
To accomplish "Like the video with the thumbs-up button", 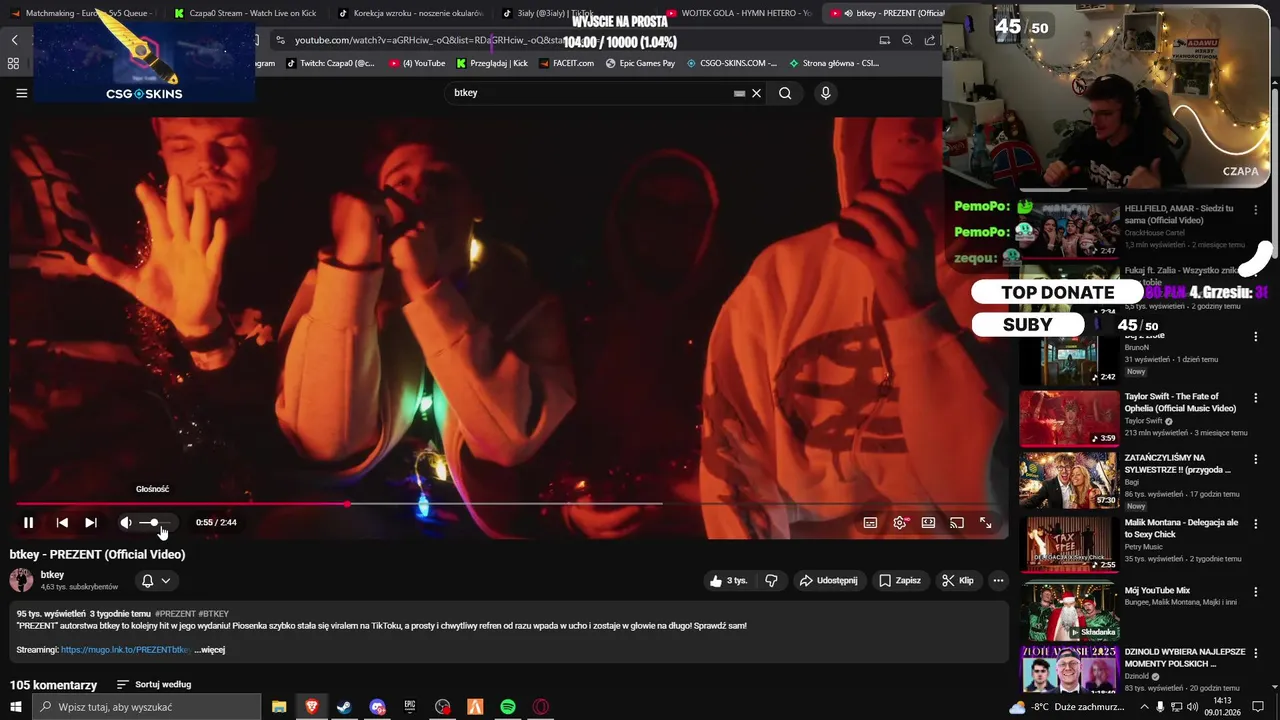I will pyautogui.click(x=728, y=580).
